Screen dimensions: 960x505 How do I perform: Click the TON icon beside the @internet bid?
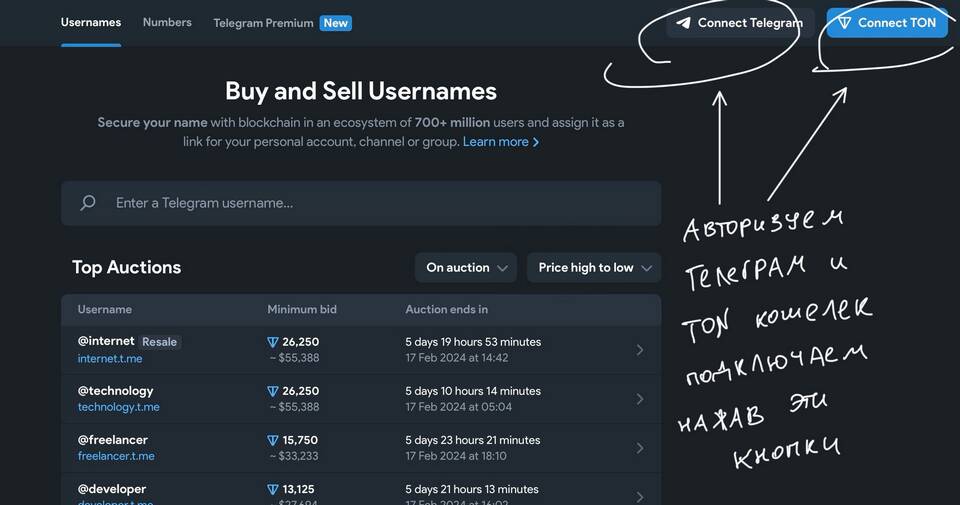[x=273, y=342]
